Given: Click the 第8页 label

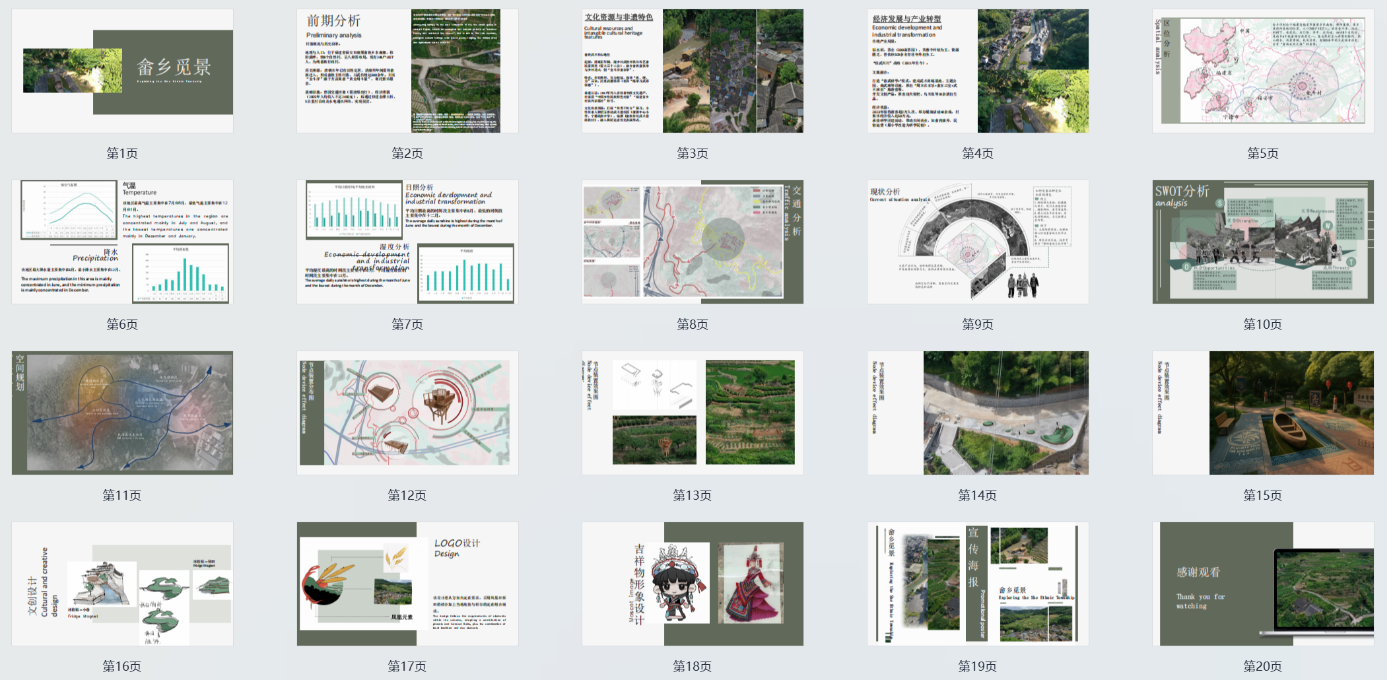Looking at the screenshot, I should pyautogui.click(x=693, y=325).
